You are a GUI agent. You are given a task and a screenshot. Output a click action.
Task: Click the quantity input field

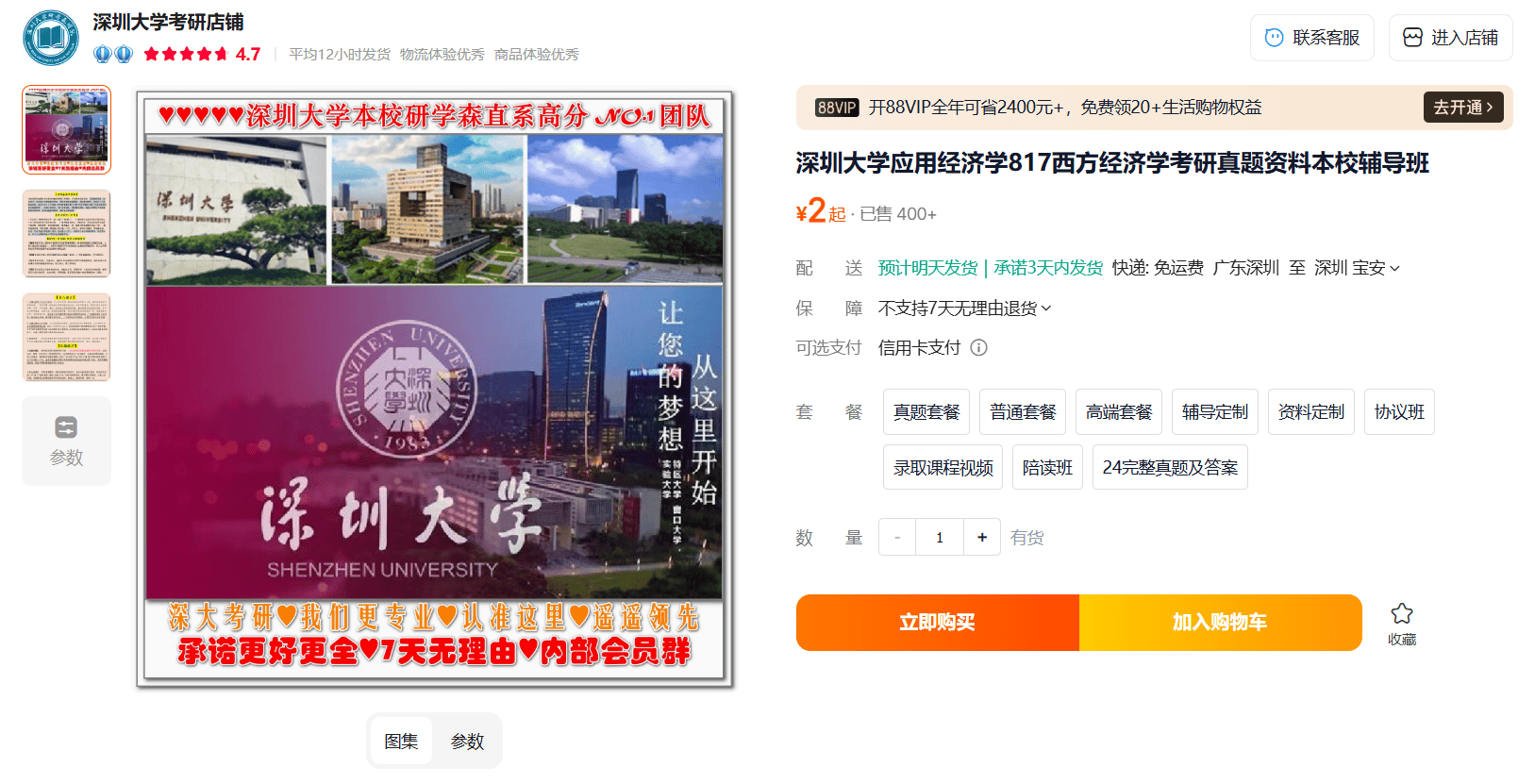[940, 537]
